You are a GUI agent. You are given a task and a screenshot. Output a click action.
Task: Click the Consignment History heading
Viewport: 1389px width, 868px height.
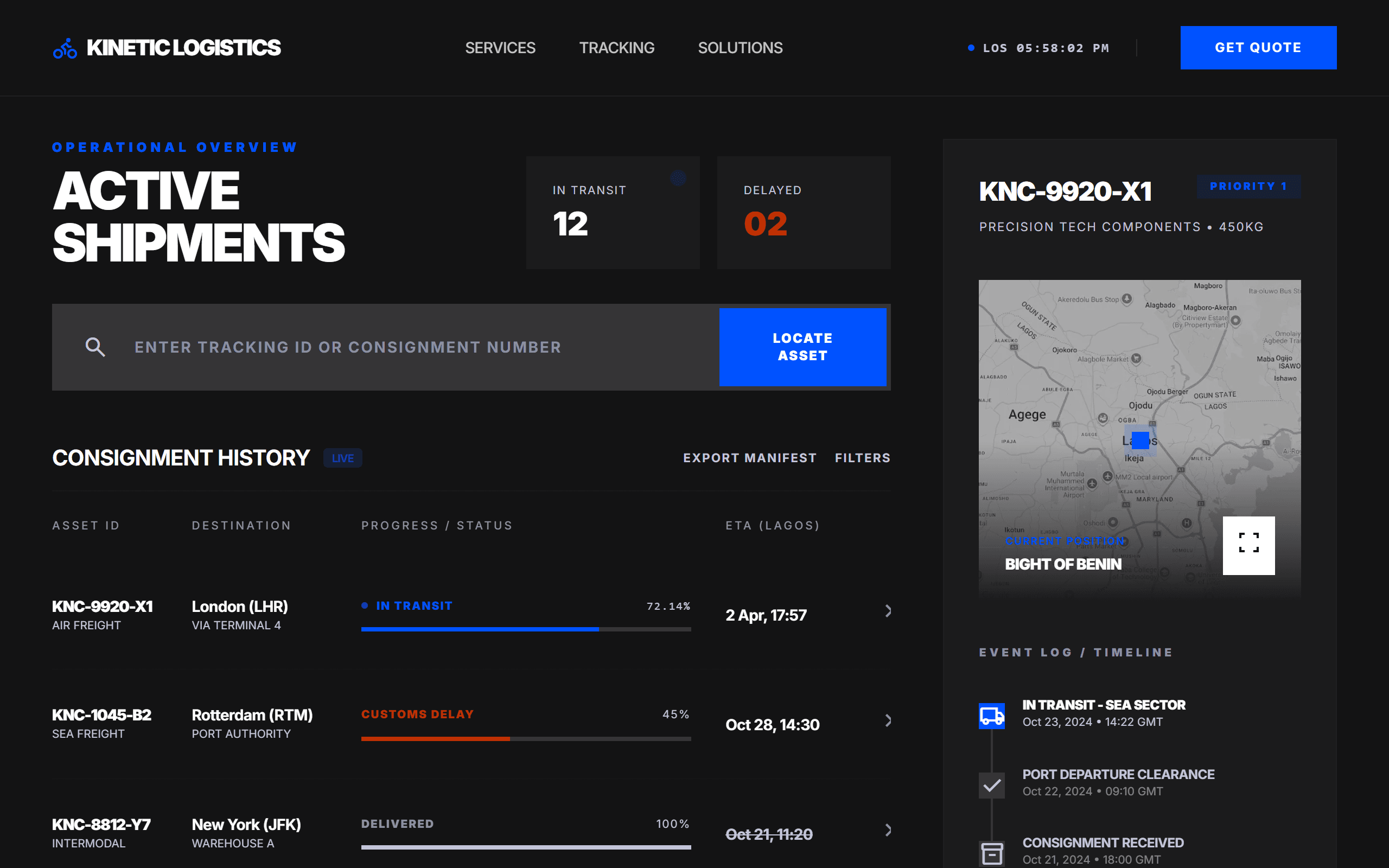coord(181,458)
